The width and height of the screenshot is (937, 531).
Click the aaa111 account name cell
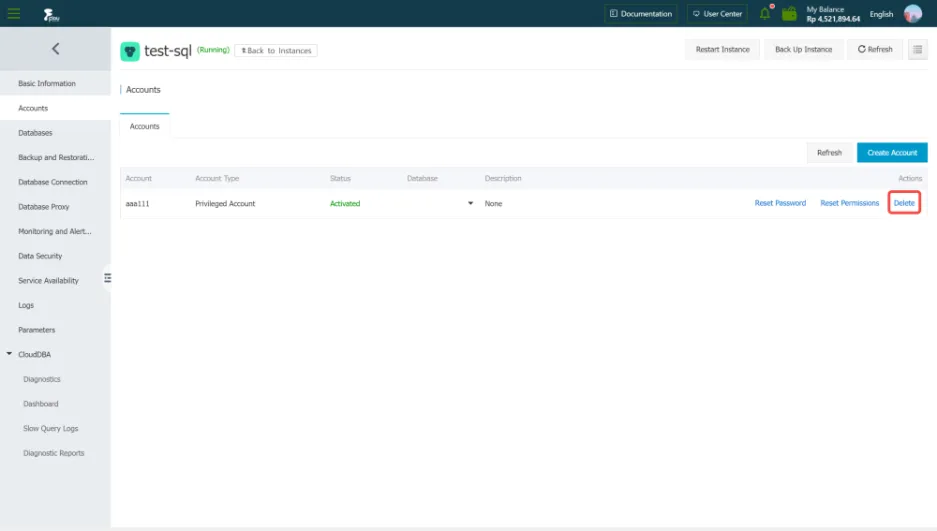pyautogui.click(x=137, y=204)
